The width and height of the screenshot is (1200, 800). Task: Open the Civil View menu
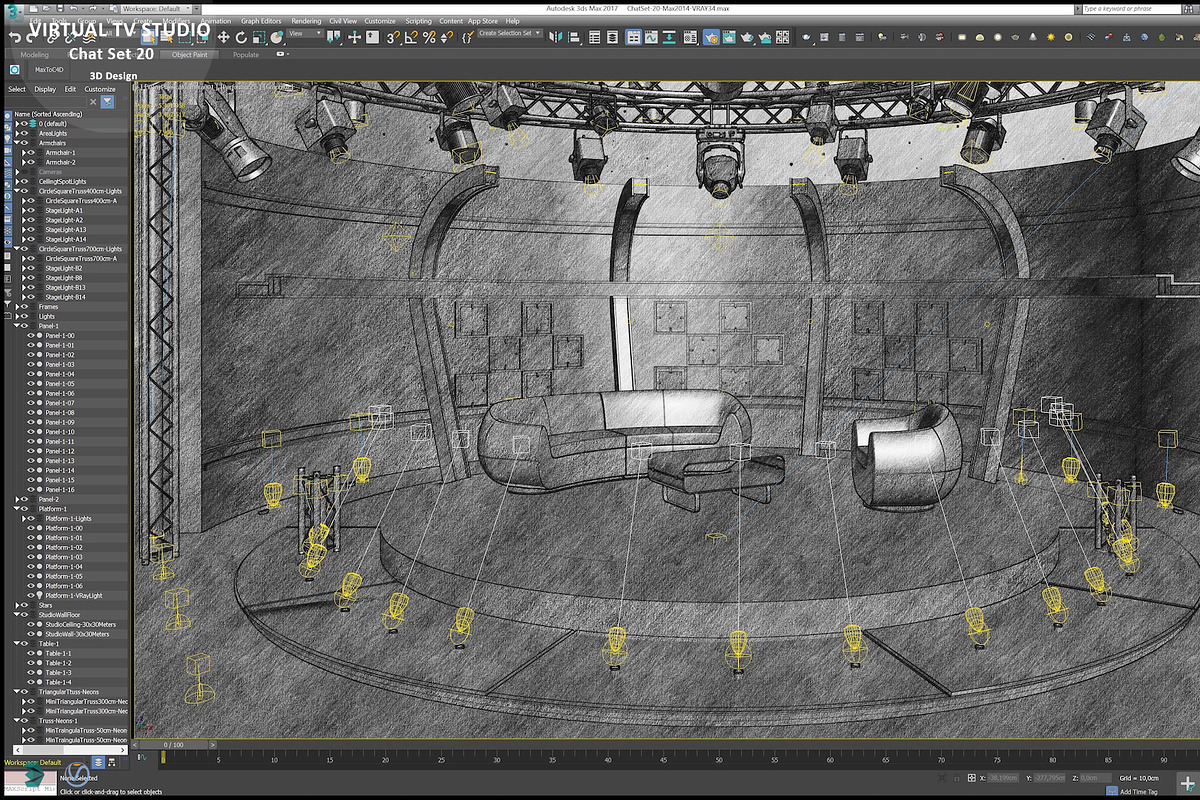pos(343,21)
